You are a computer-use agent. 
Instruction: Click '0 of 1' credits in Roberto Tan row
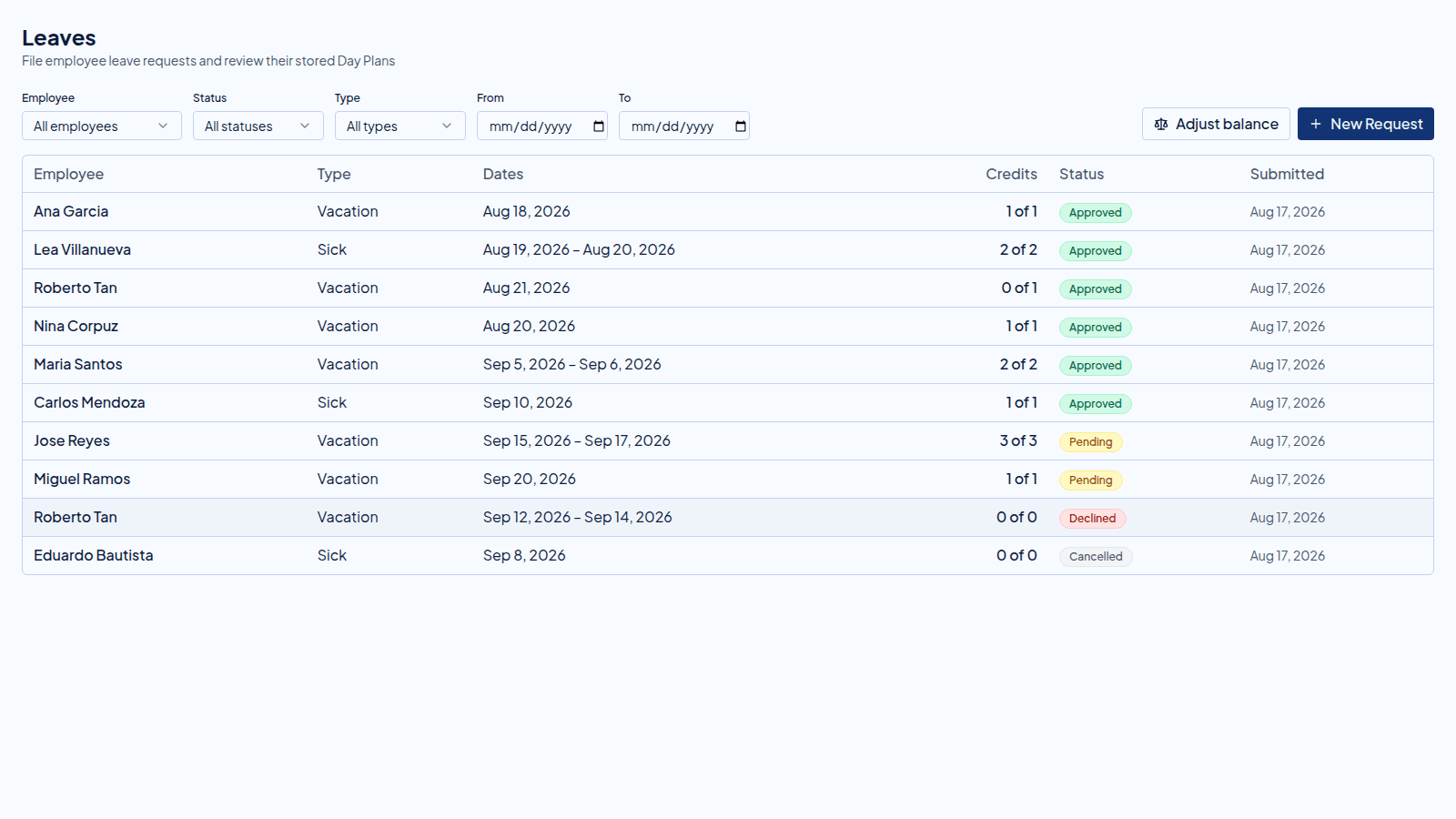pyautogui.click(x=1019, y=288)
